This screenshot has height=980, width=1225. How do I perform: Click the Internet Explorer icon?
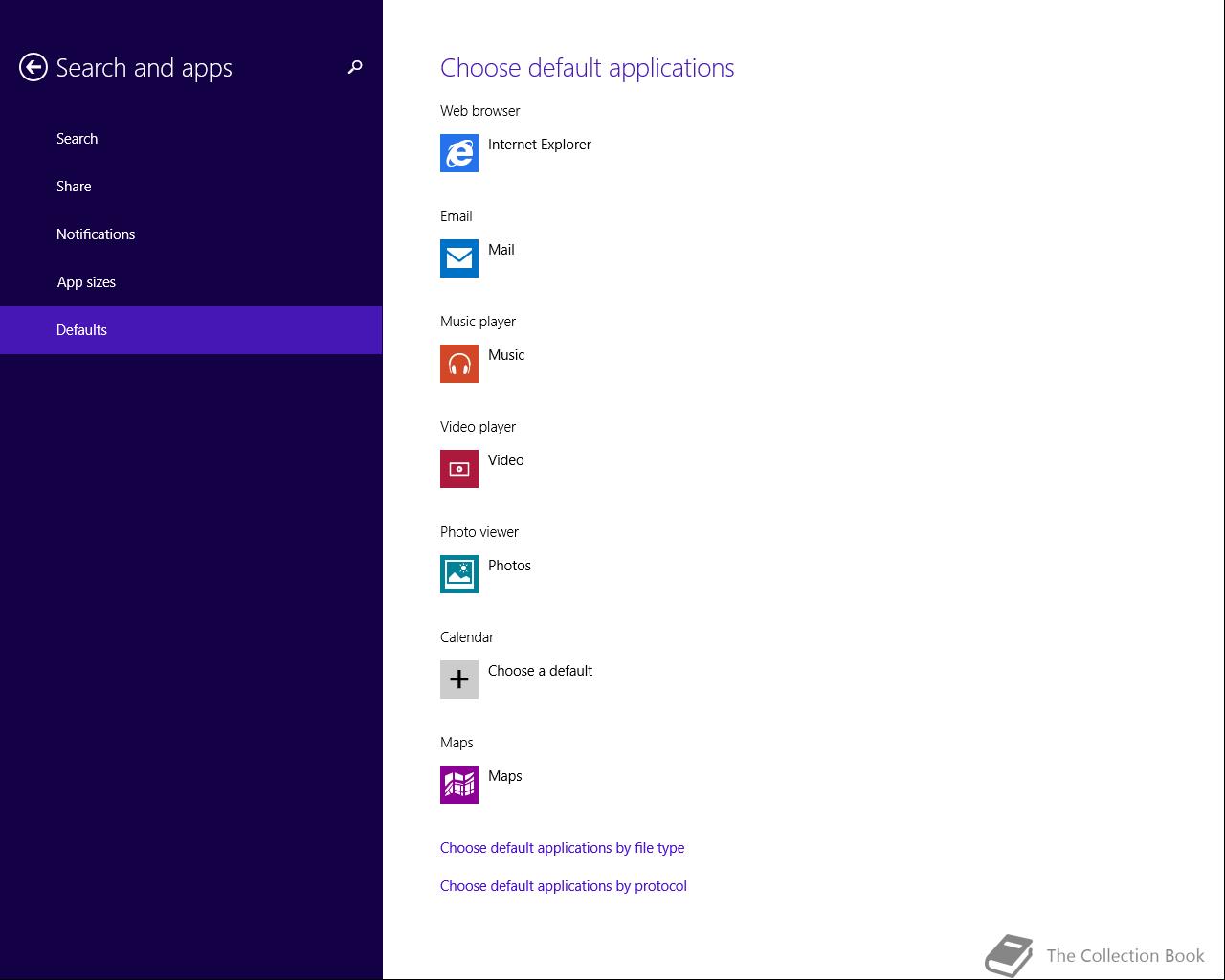[459, 153]
